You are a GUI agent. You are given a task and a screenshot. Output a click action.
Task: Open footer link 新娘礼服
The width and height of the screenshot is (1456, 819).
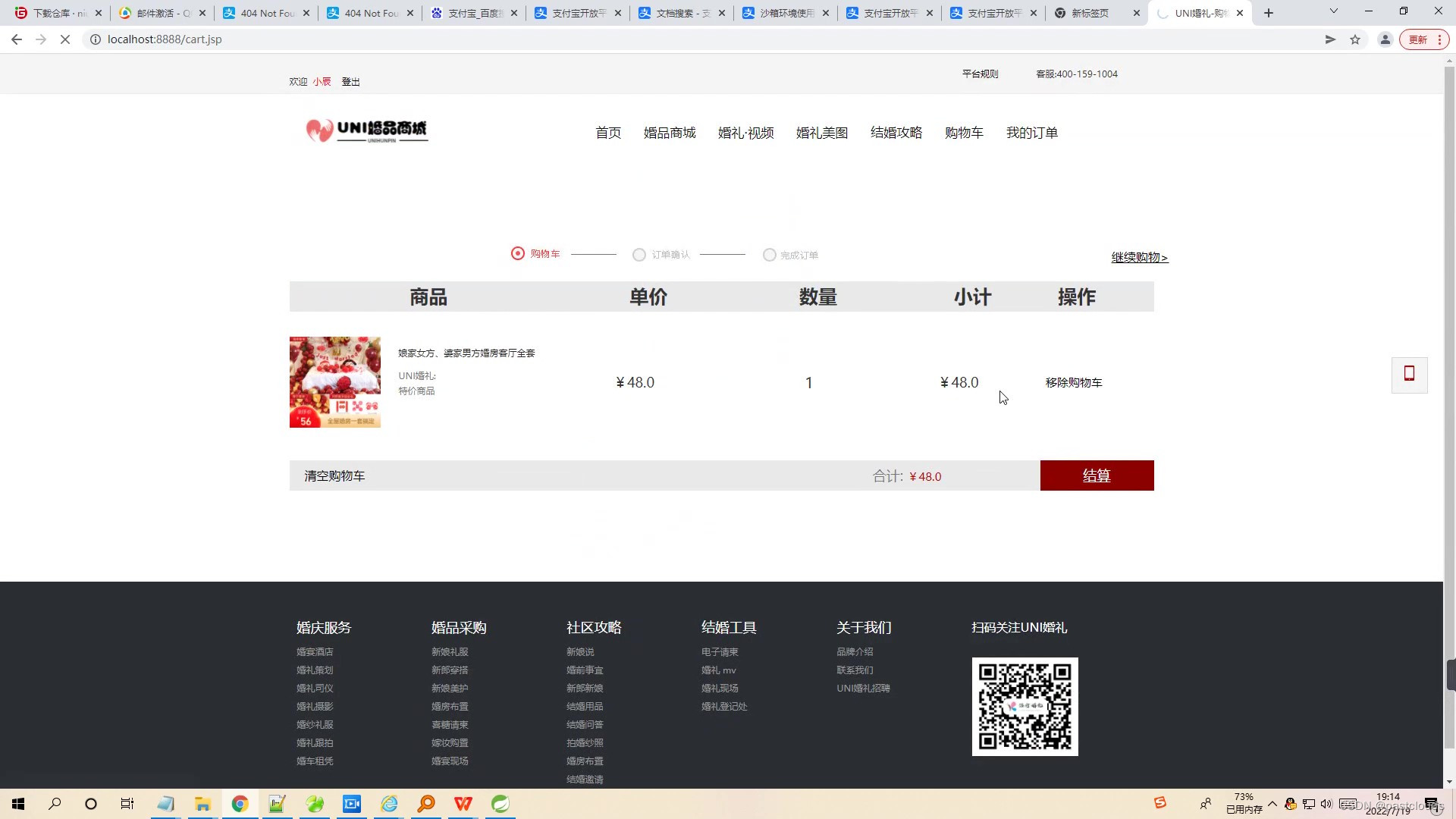pos(450,651)
